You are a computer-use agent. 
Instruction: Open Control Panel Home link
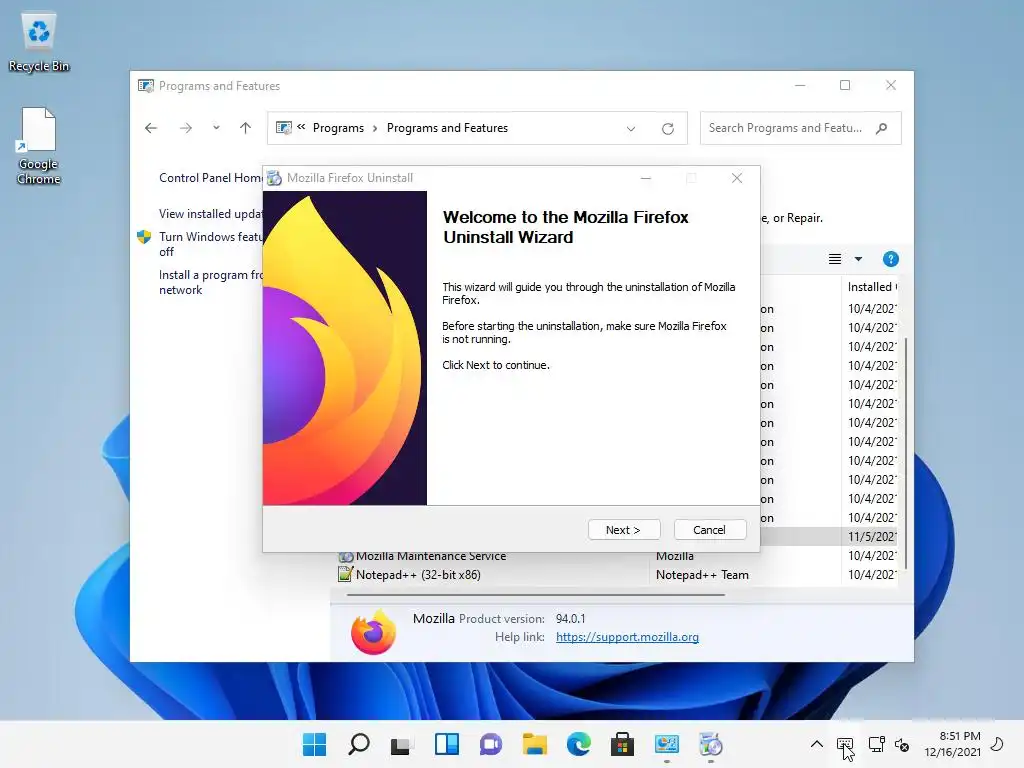(x=210, y=178)
